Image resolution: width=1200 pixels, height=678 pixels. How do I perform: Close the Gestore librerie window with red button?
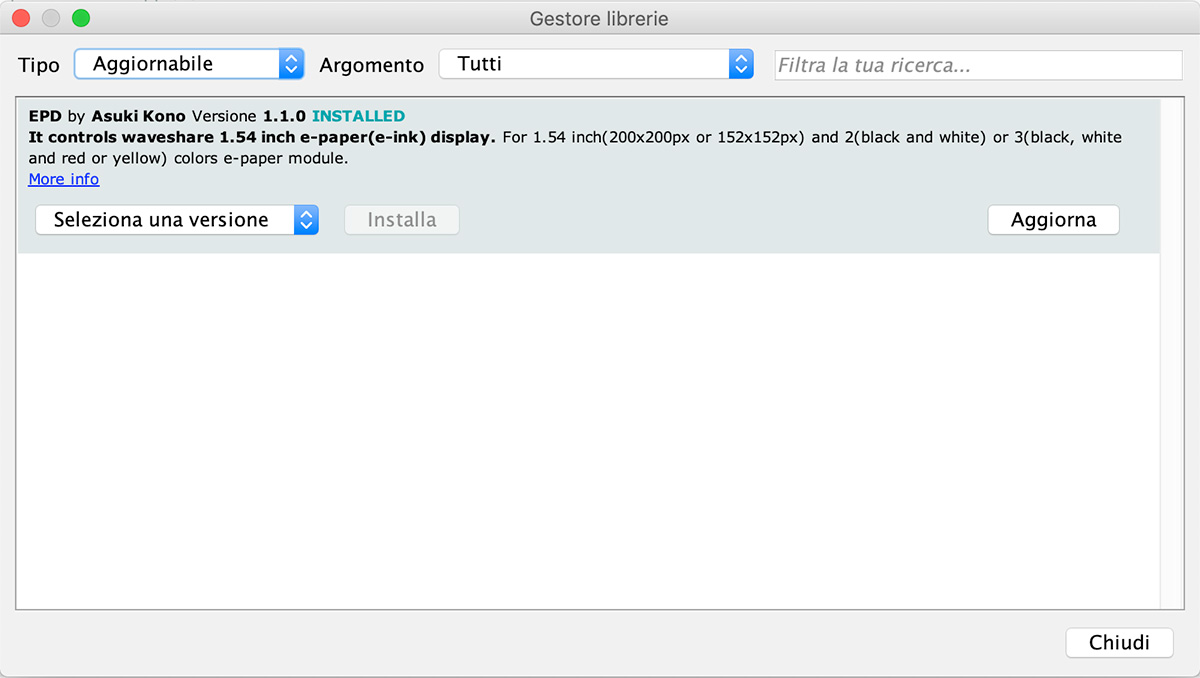[x=21, y=18]
